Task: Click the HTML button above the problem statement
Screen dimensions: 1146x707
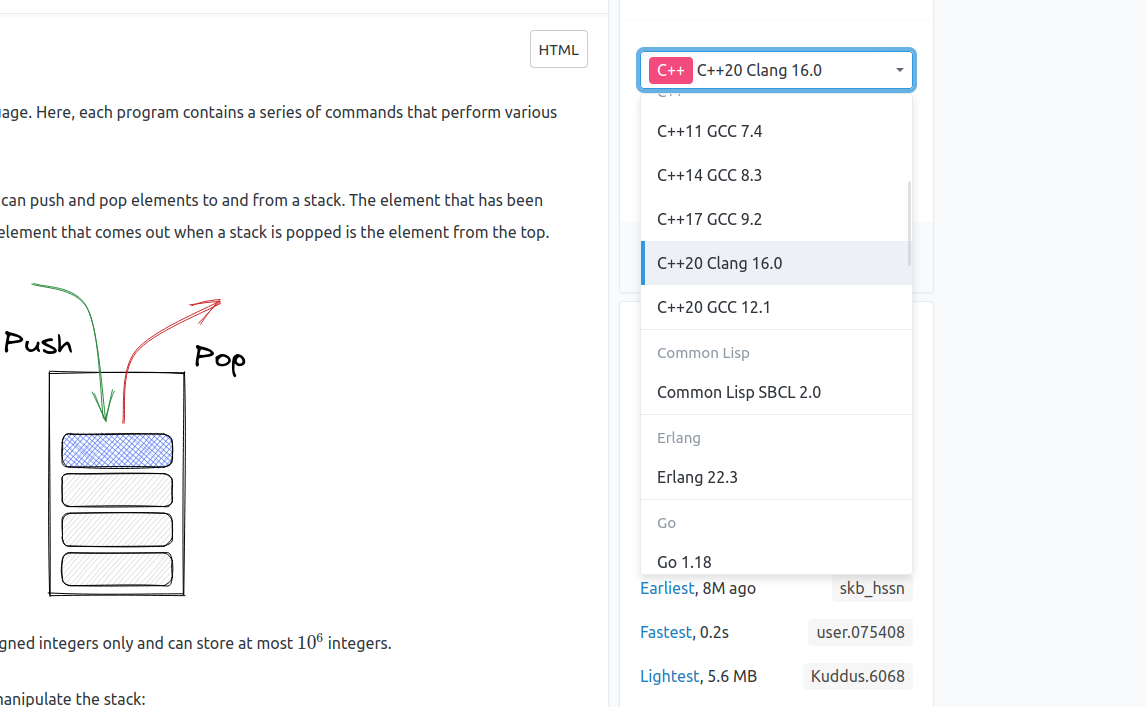Action: pos(558,48)
